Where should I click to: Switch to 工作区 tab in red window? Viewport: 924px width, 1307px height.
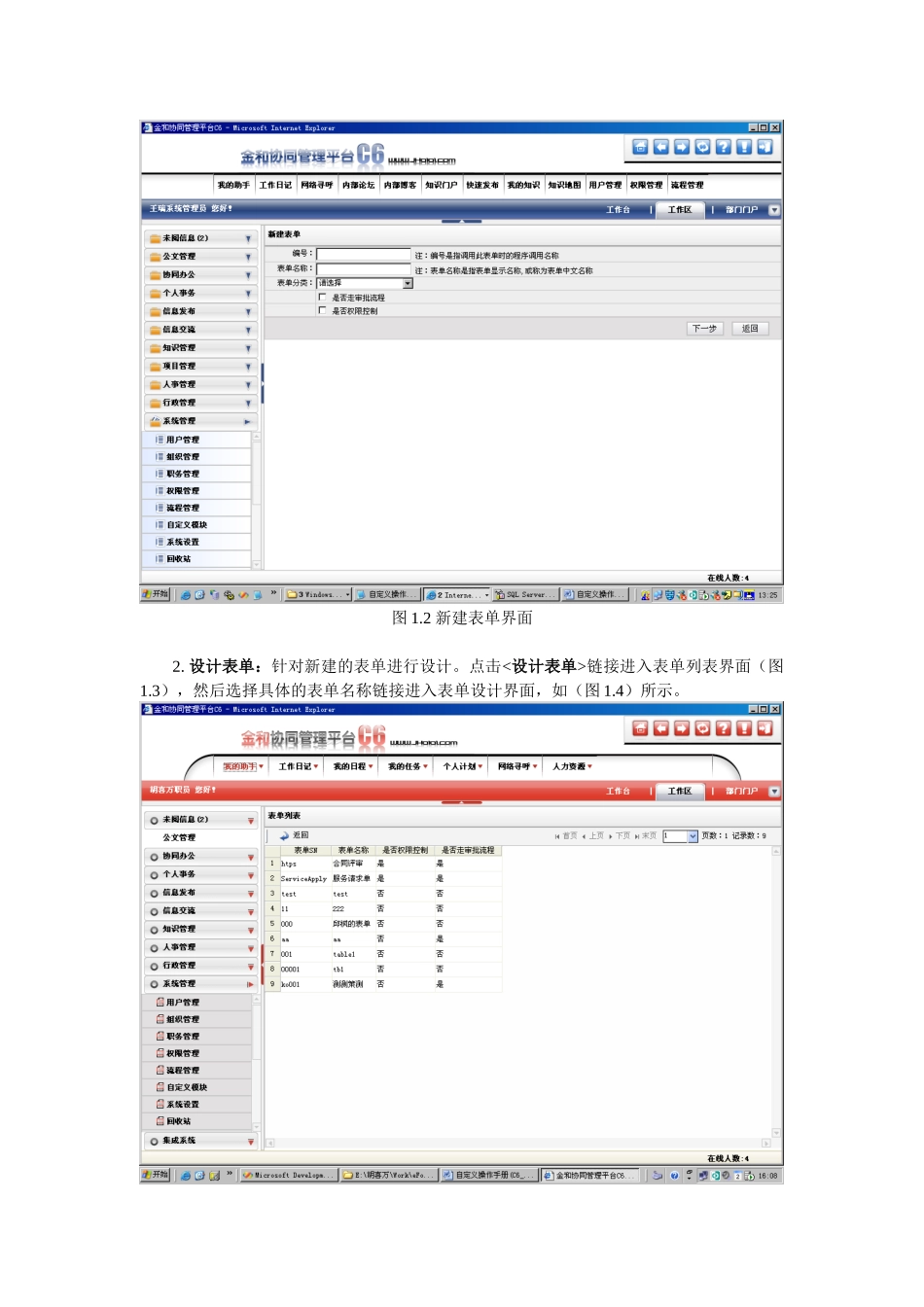point(680,792)
